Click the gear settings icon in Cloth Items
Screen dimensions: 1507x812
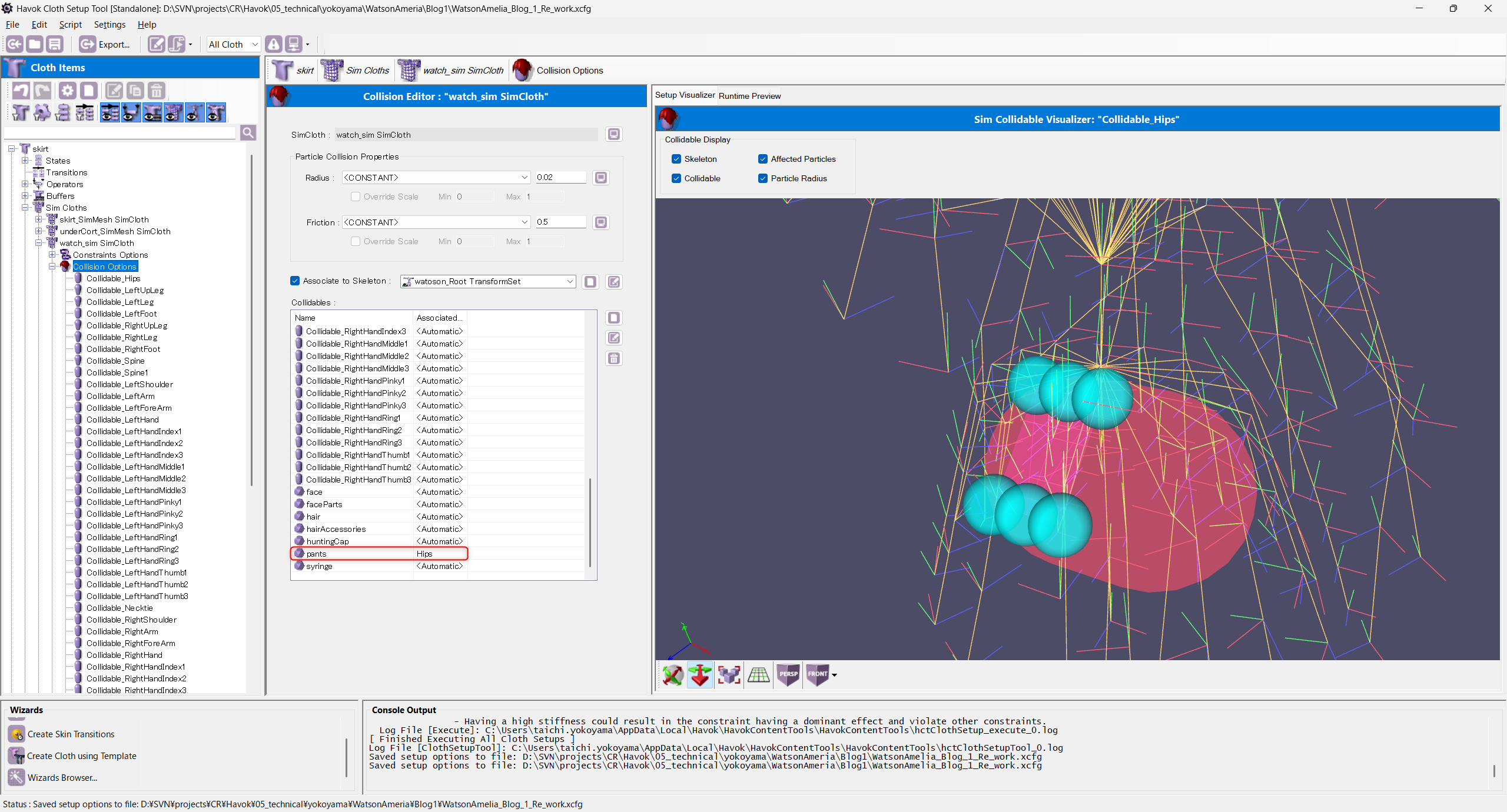tap(68, 91)
